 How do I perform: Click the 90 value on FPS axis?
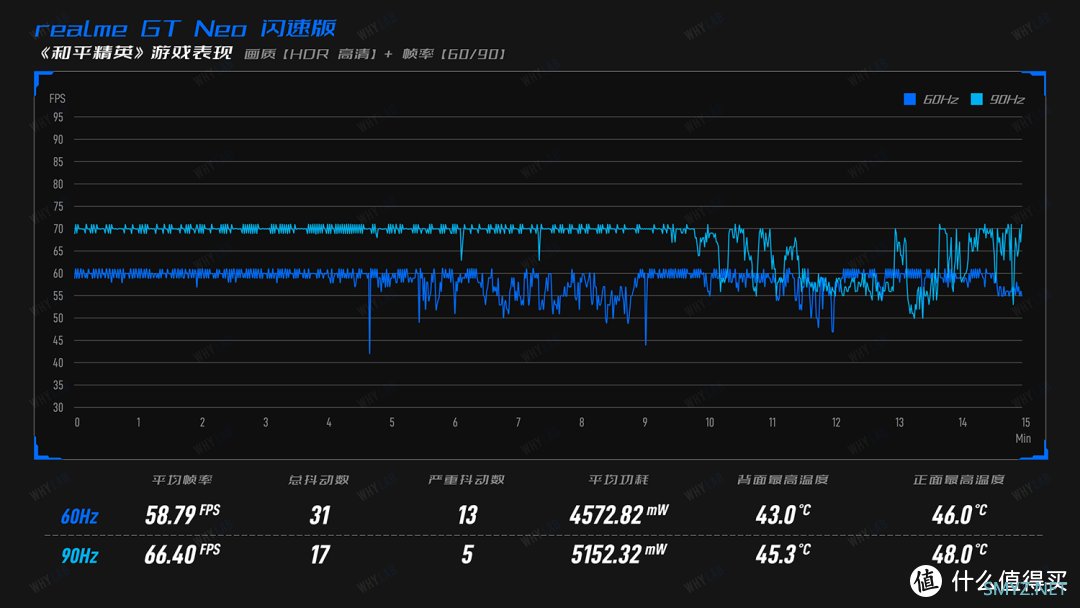pos(58,140)
